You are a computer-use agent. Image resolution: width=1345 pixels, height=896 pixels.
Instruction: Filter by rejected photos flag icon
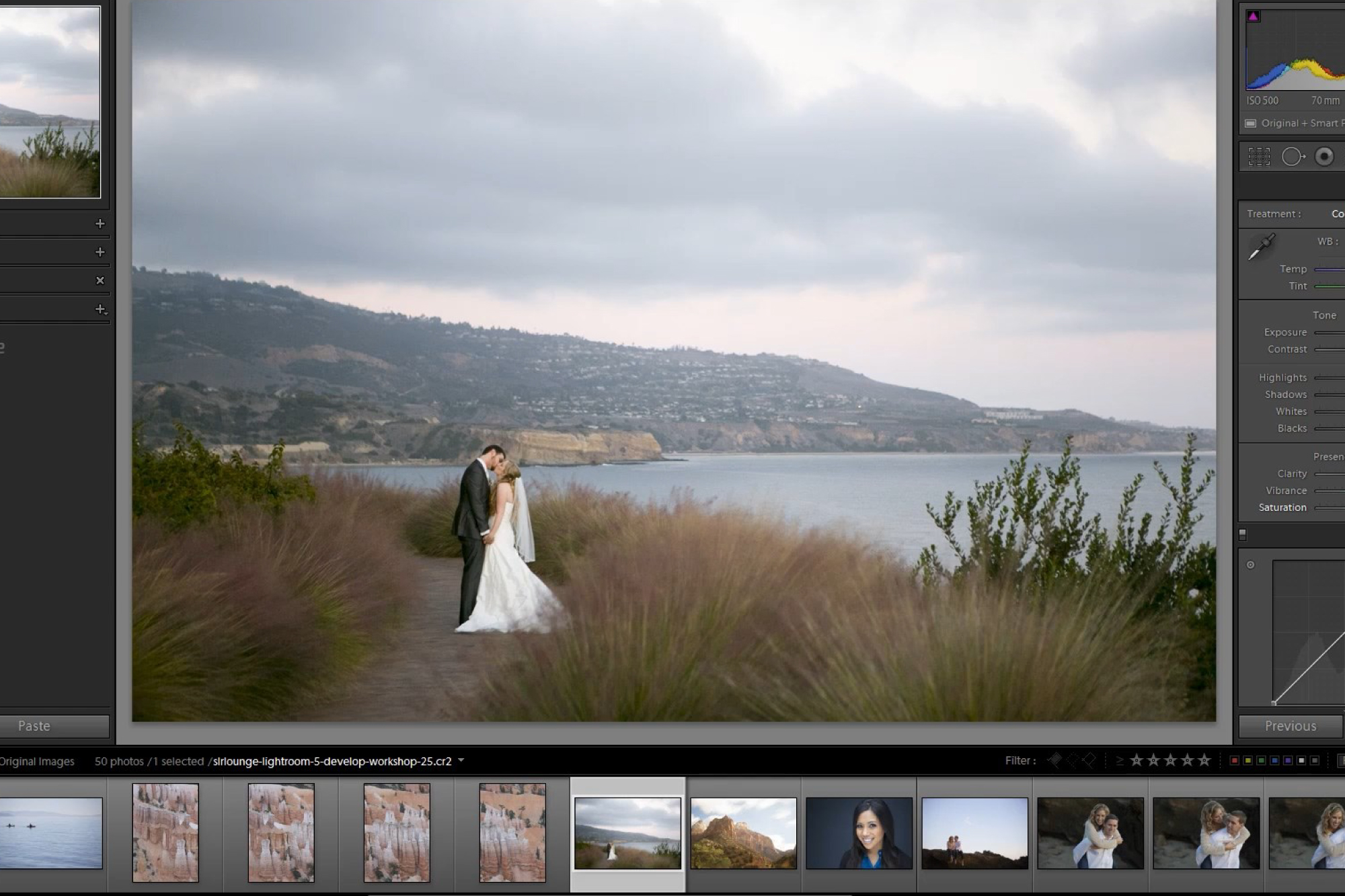tap(1089, 760)
